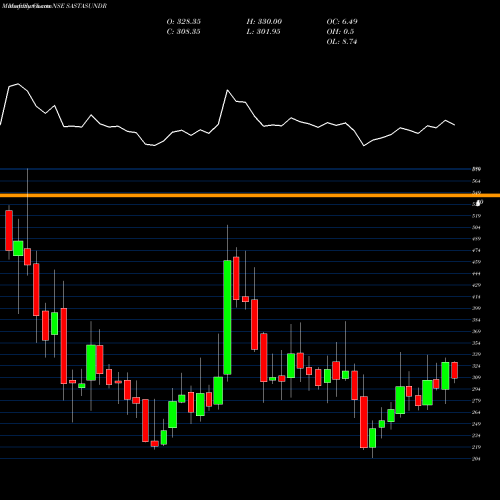
Task: Click the 459 price axis label
Action: (476, 262)
